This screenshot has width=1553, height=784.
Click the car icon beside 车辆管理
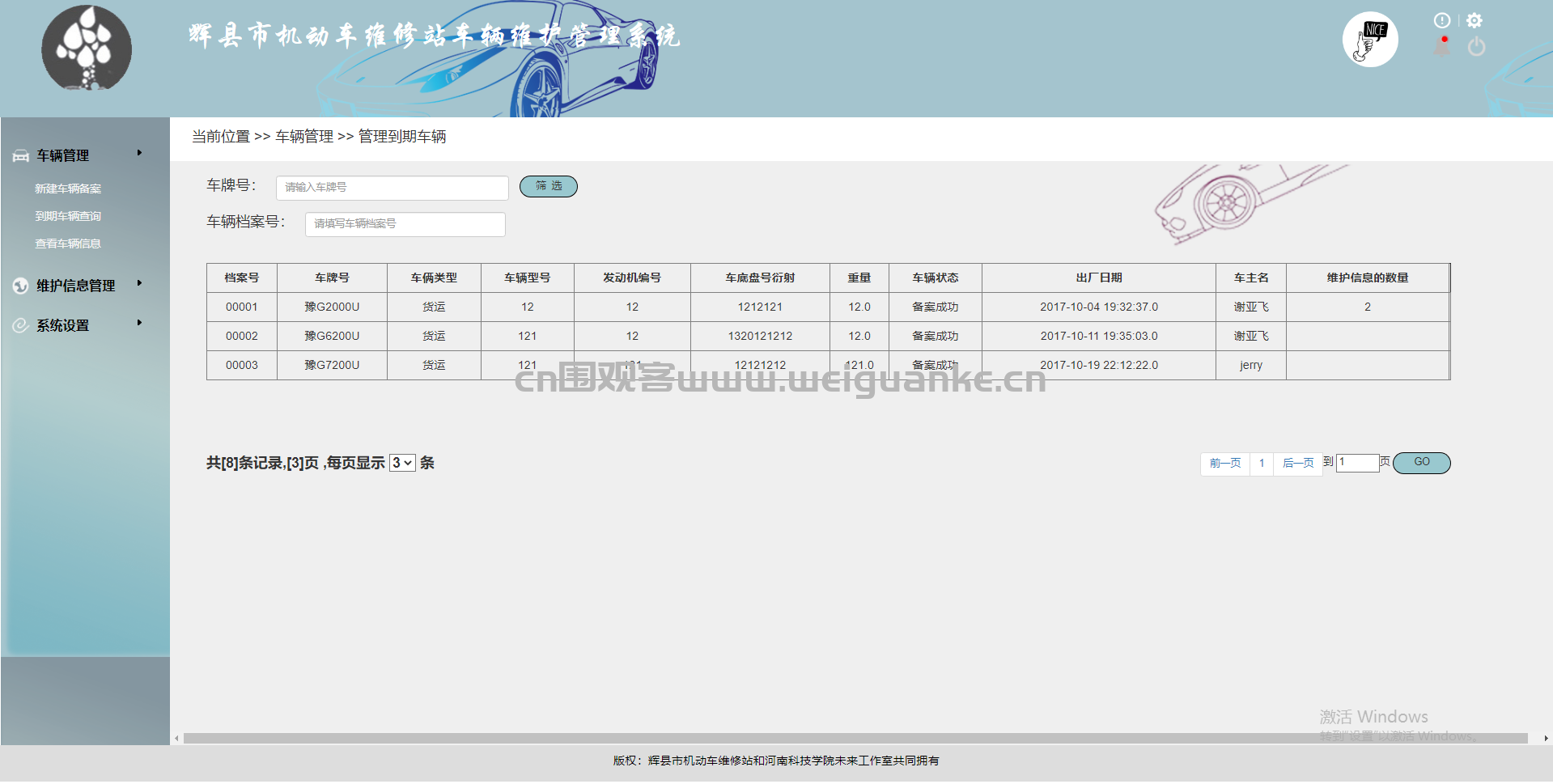point(21,156)
